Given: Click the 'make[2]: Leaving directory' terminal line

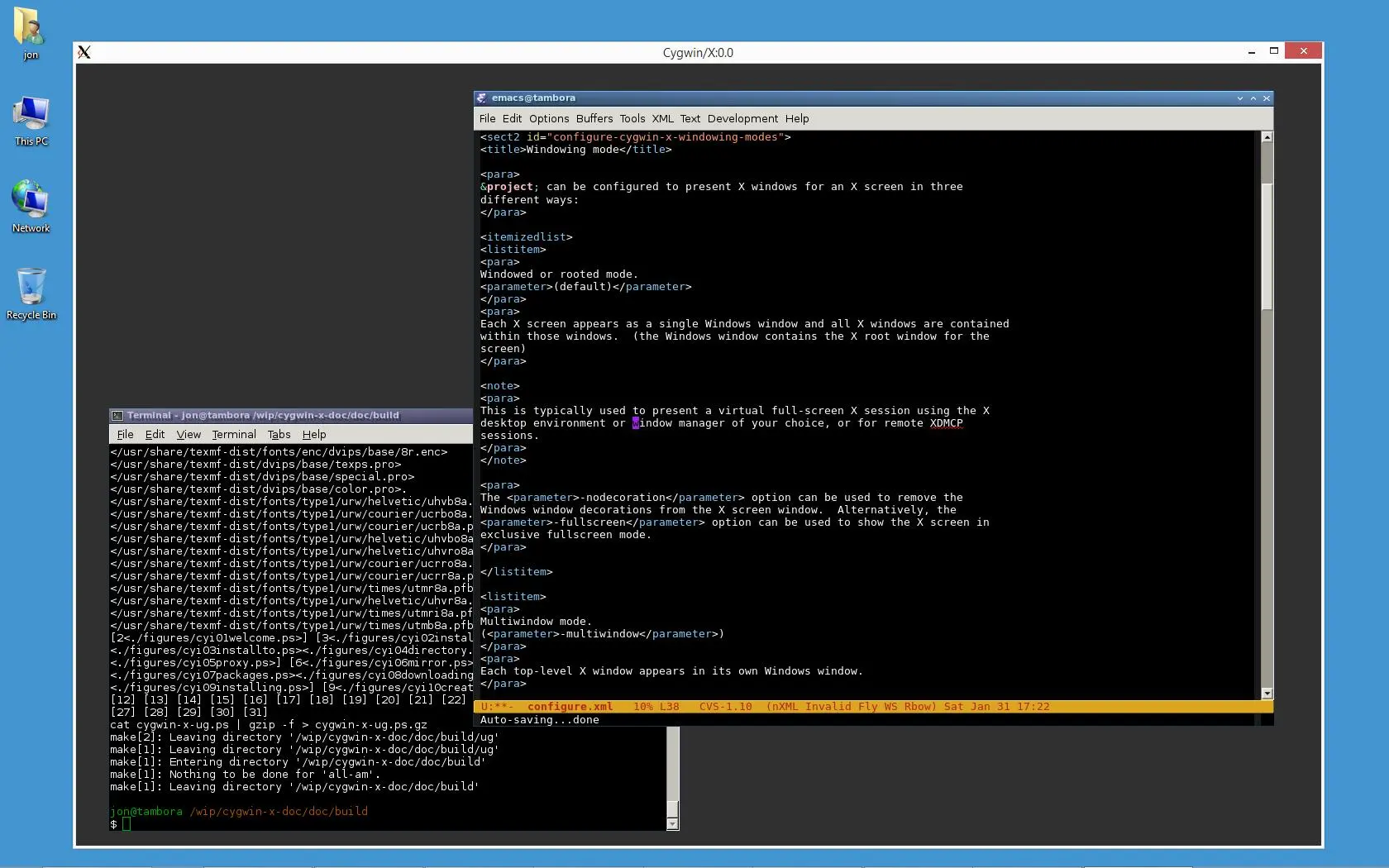Looking at the screenshot, I should tap(304, 737).
